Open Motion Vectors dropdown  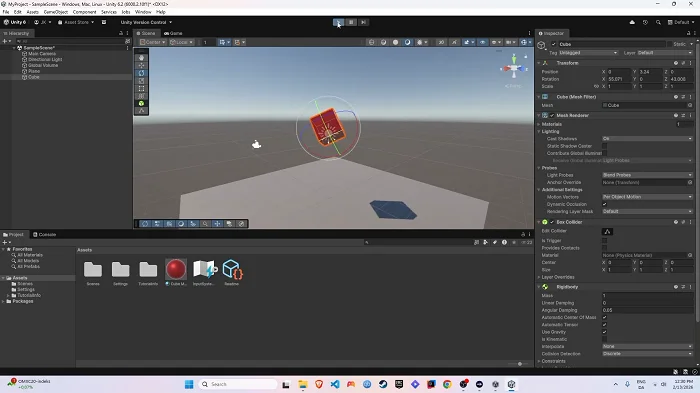pyautogui.click(x=647, y=197)
